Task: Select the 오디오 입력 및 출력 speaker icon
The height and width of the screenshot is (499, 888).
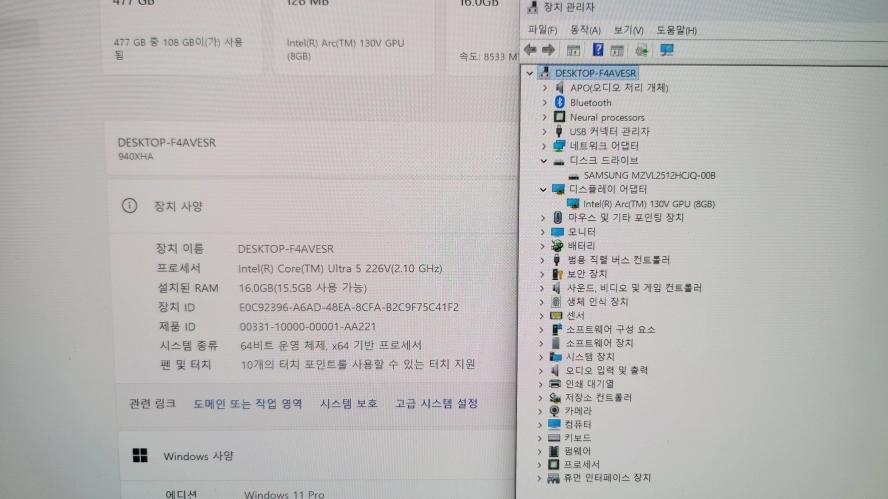Action: [555, 370]
